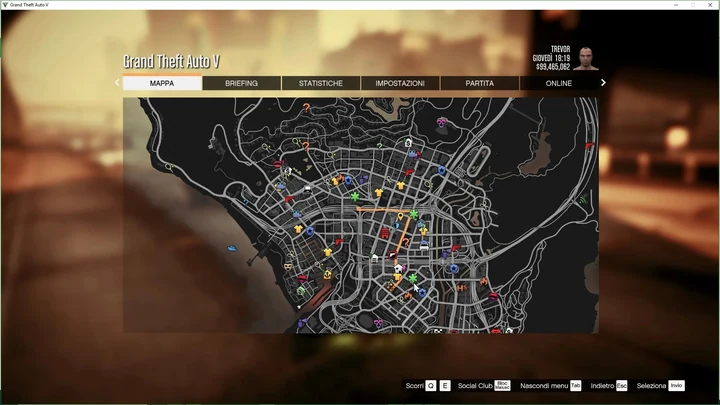The height and width of the screenshot is (405, 720).
Task: Click the TREVOR name label
Action: coord(560,49)
